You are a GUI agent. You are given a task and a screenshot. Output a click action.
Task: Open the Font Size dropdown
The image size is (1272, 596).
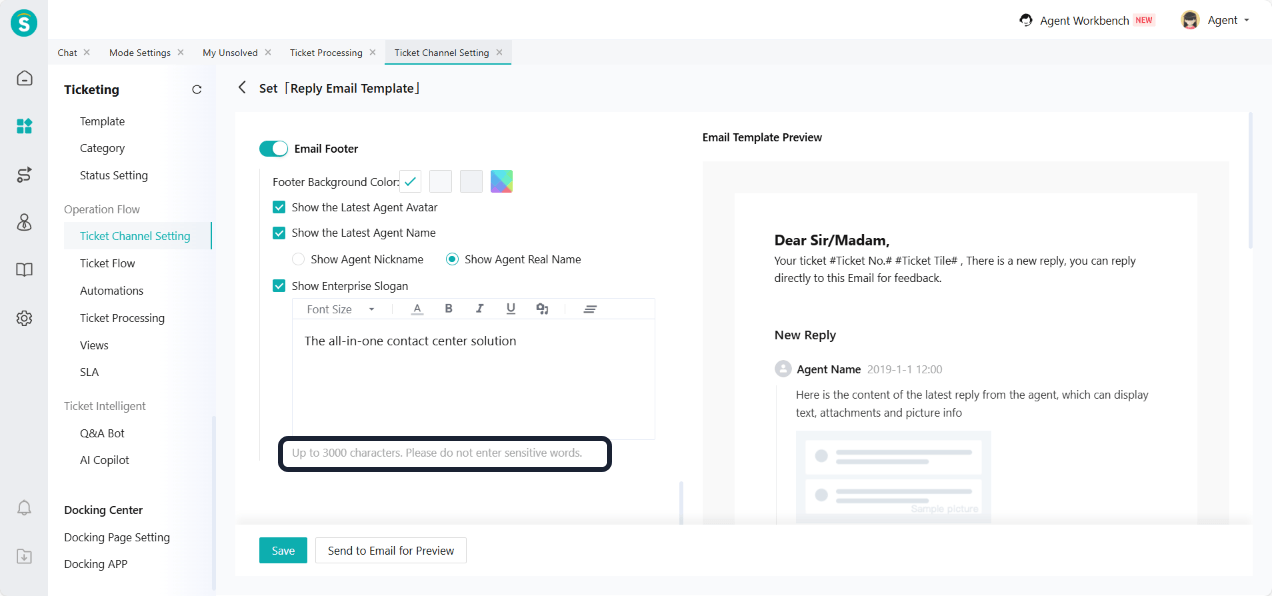(x=340, y=309)
